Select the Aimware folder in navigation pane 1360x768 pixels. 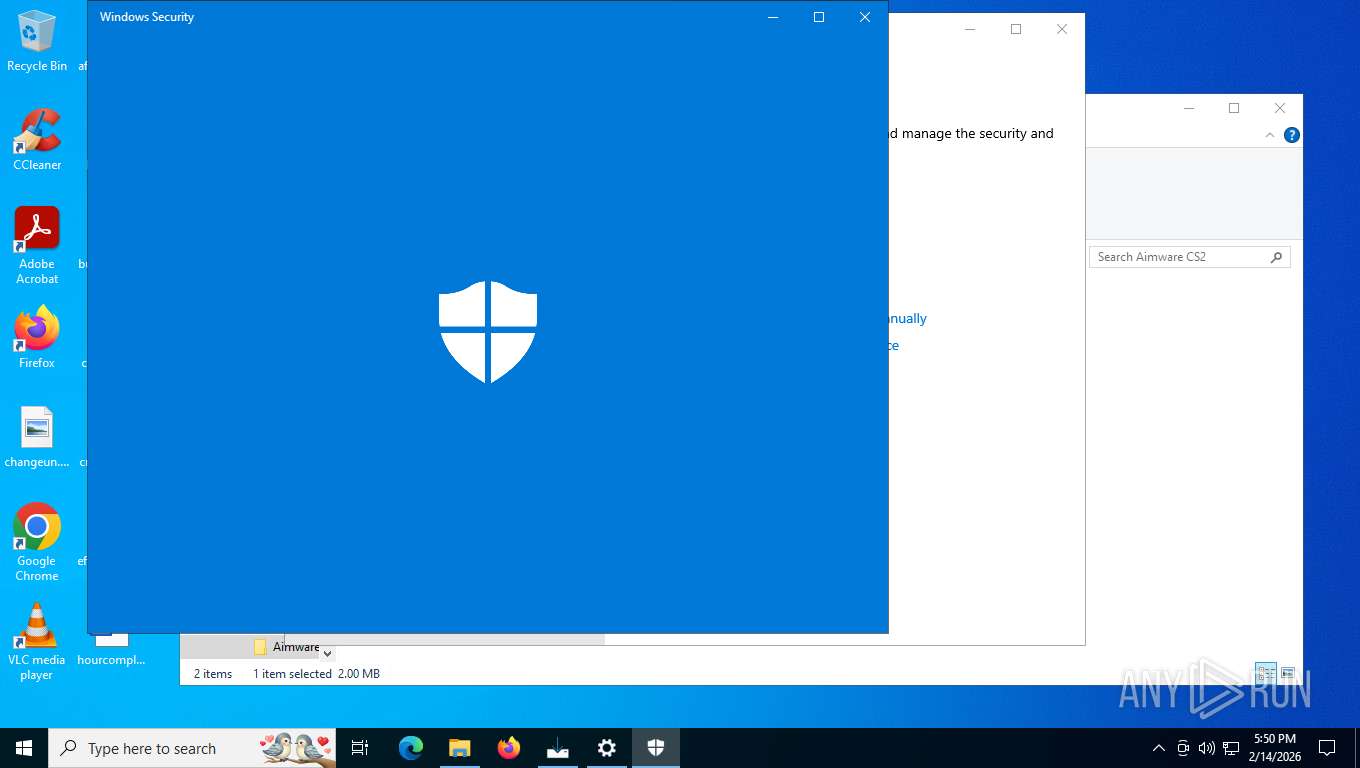click(287, 647)
